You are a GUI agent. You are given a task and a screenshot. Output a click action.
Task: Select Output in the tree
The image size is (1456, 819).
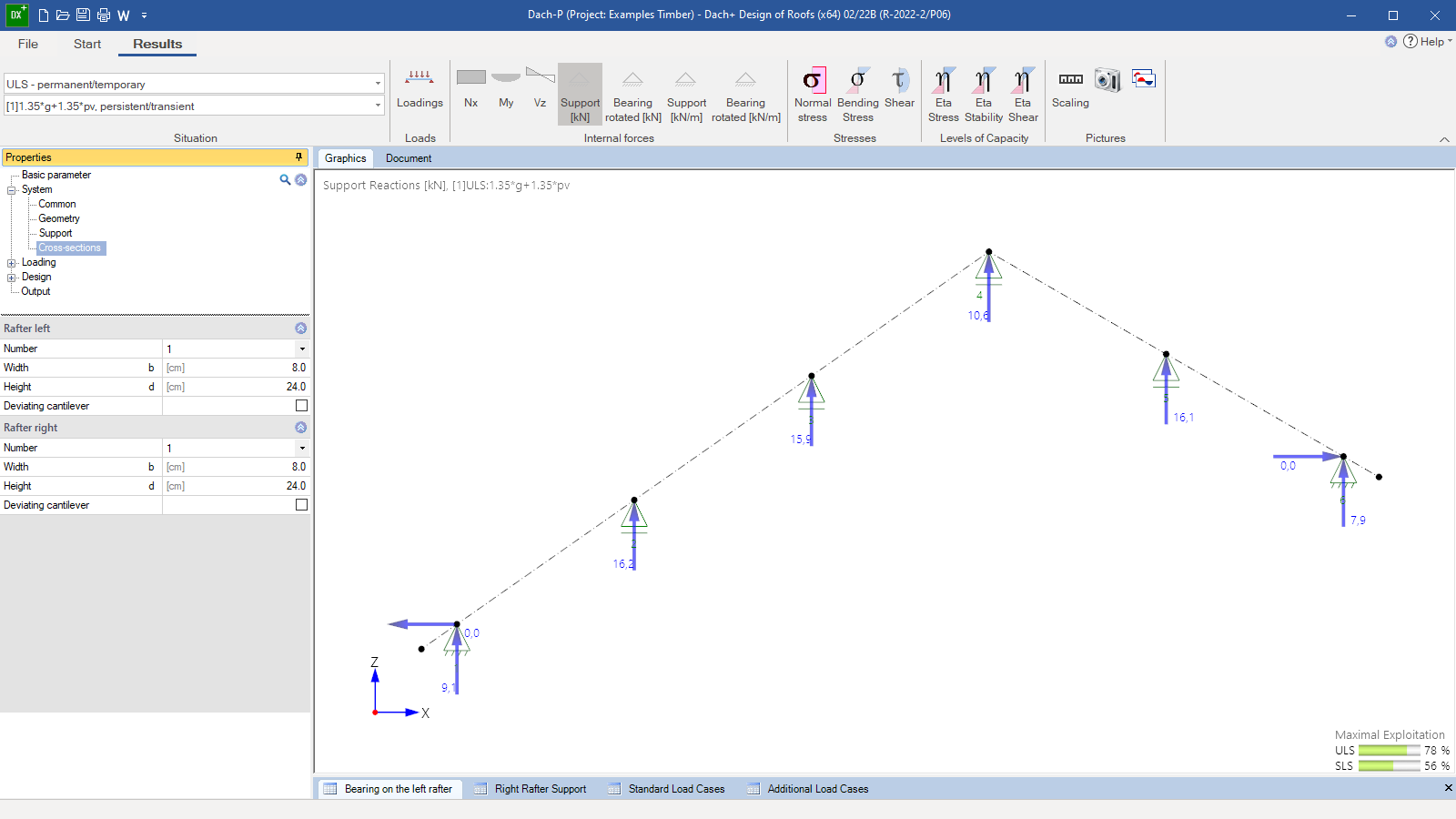pos(36,291)
